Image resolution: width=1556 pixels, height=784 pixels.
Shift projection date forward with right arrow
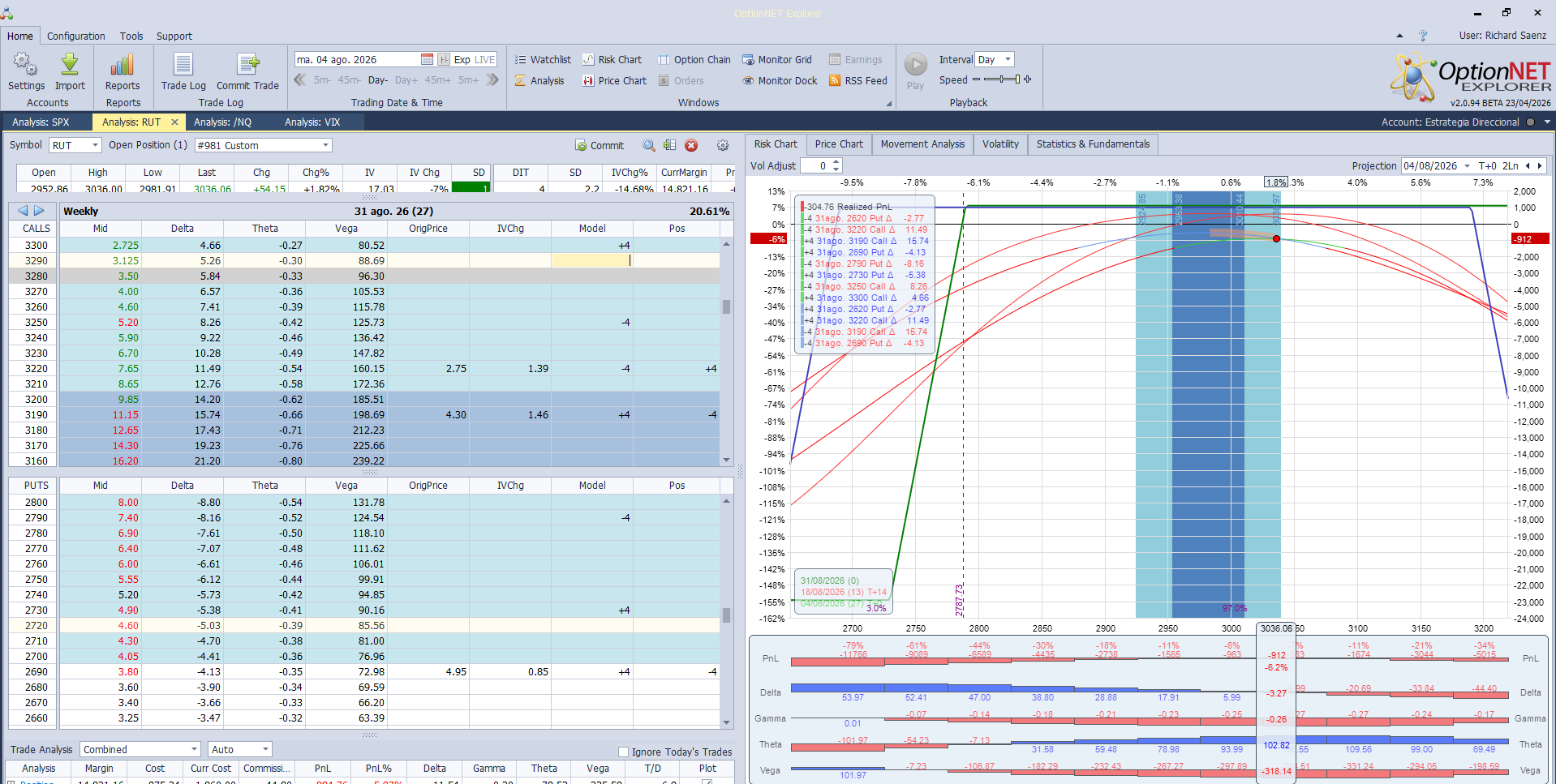[x=1539, y=165]
